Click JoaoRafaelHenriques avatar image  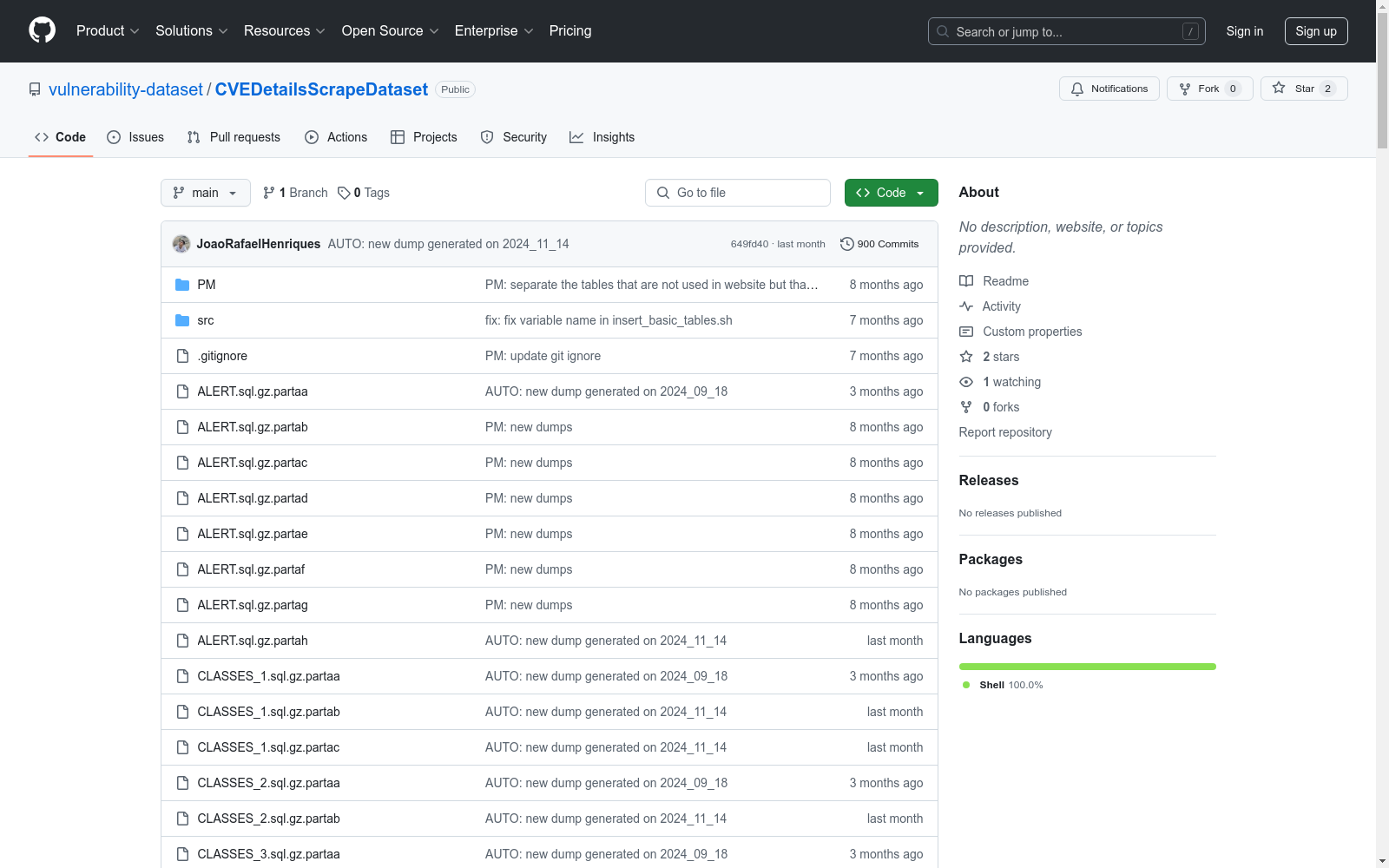click(x=181, y=244)
